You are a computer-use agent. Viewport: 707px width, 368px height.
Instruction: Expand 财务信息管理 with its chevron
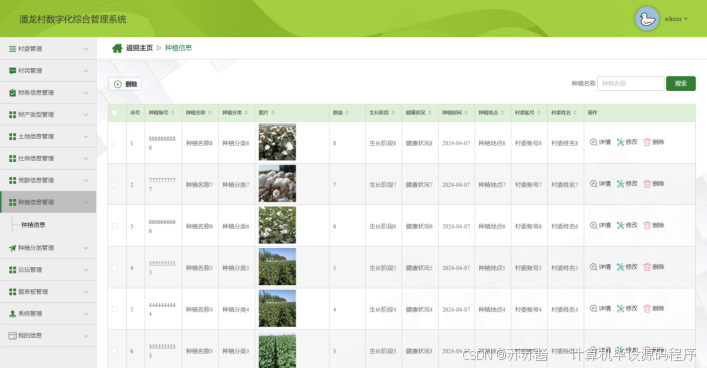86,92
